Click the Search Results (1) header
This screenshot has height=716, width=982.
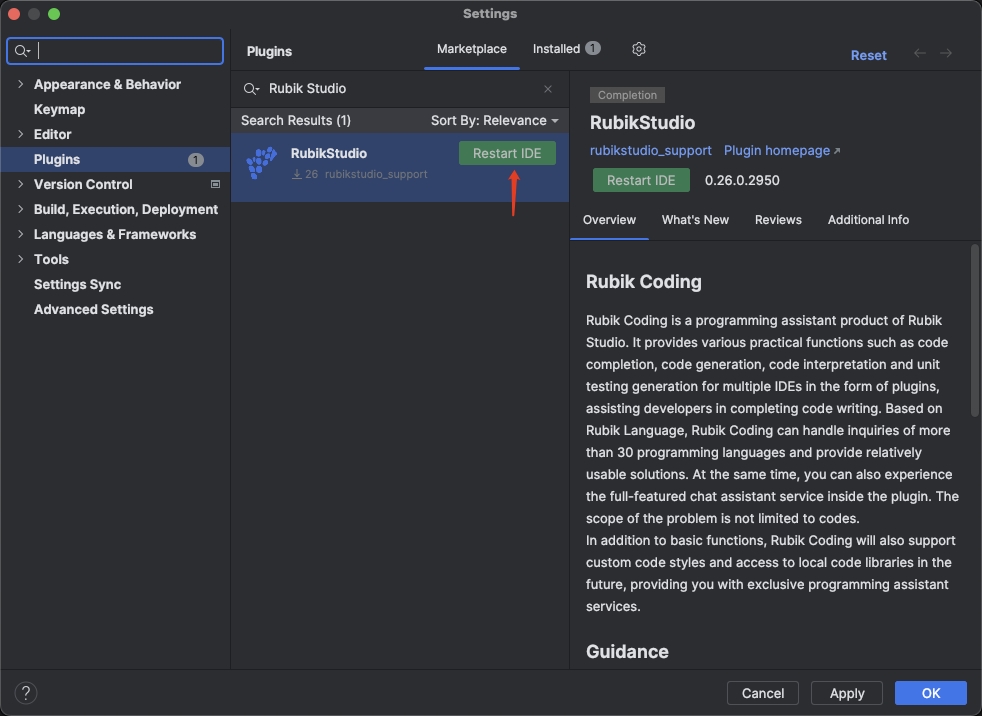[296, 120]
